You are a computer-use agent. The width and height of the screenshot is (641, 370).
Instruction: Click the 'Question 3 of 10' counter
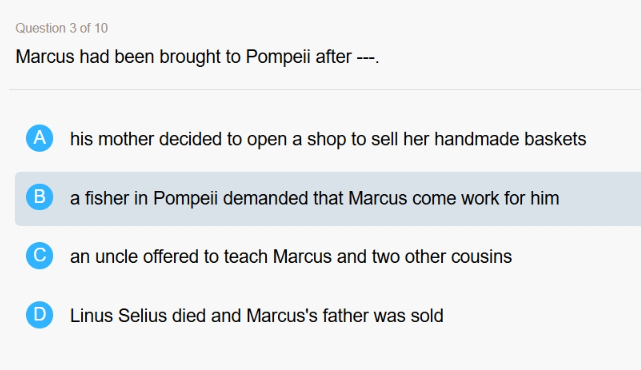click(62, 28)
